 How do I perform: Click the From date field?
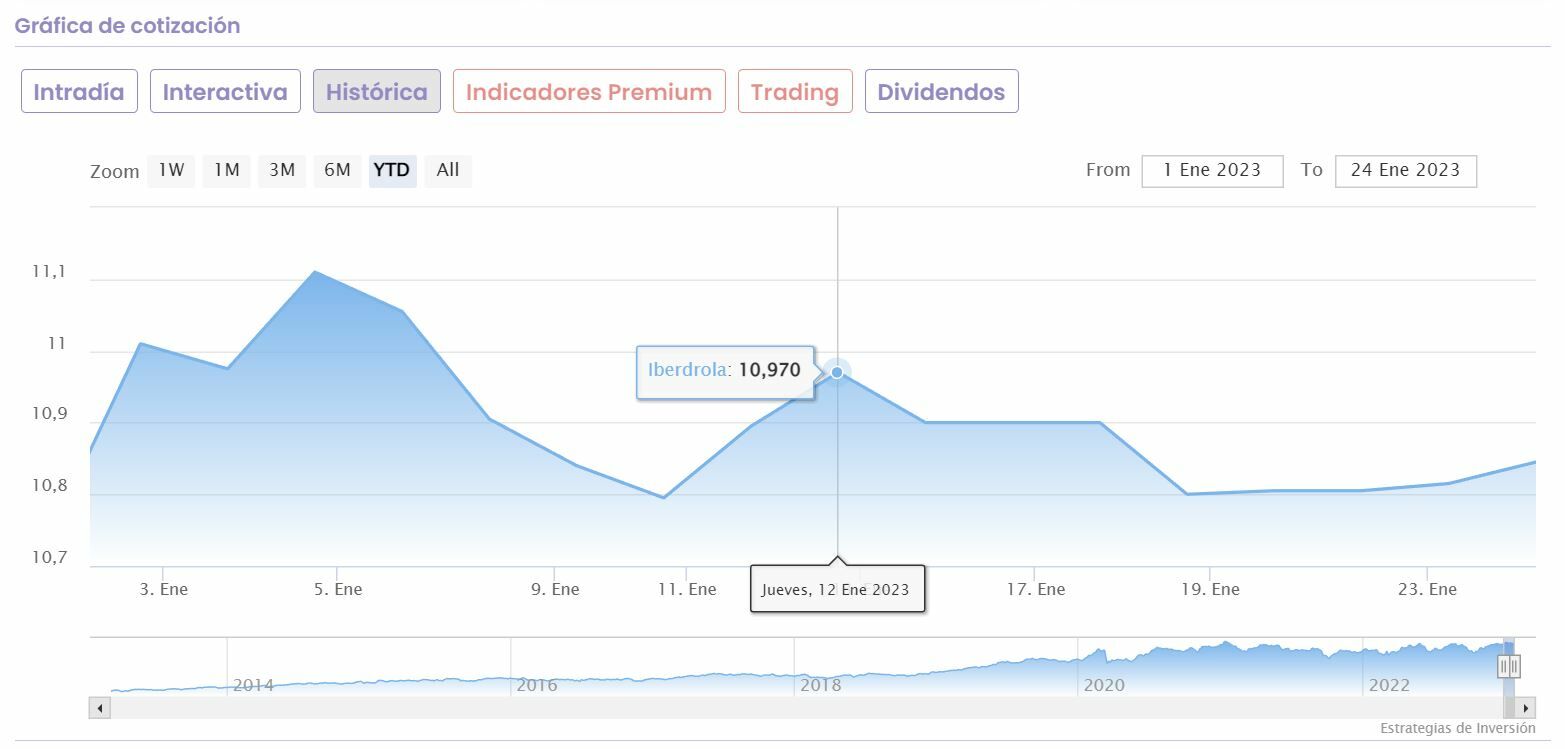(1212, 170)
